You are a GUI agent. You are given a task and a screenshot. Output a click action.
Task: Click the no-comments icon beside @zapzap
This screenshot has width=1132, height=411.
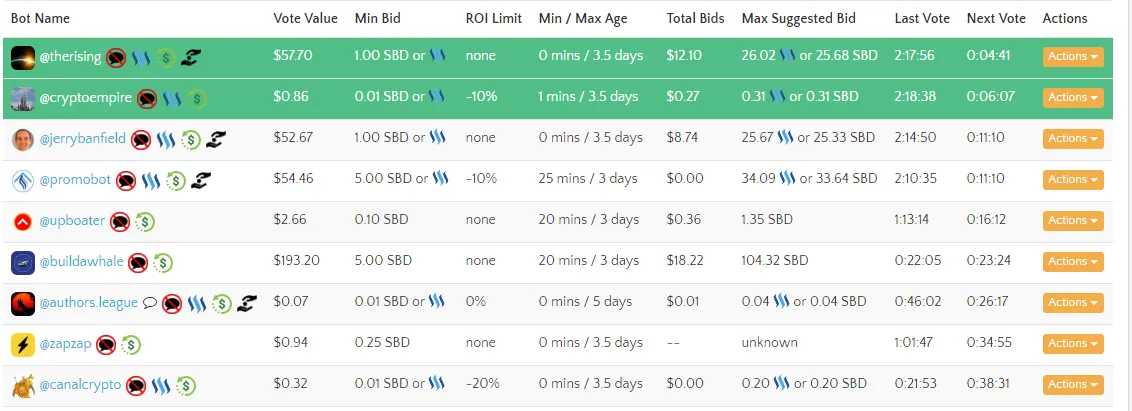pos(106,345)
